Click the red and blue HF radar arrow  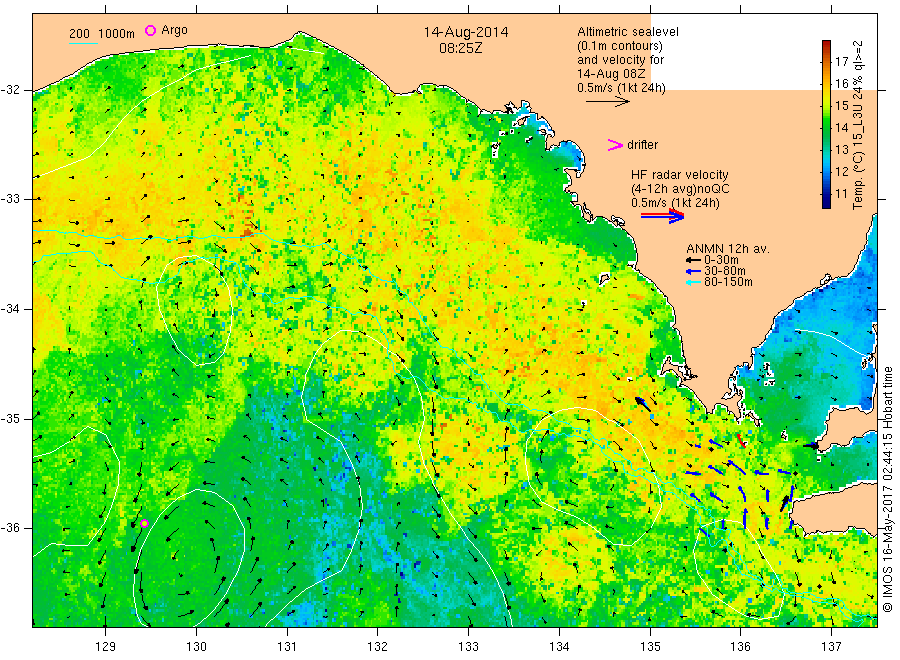pos(662,216)
